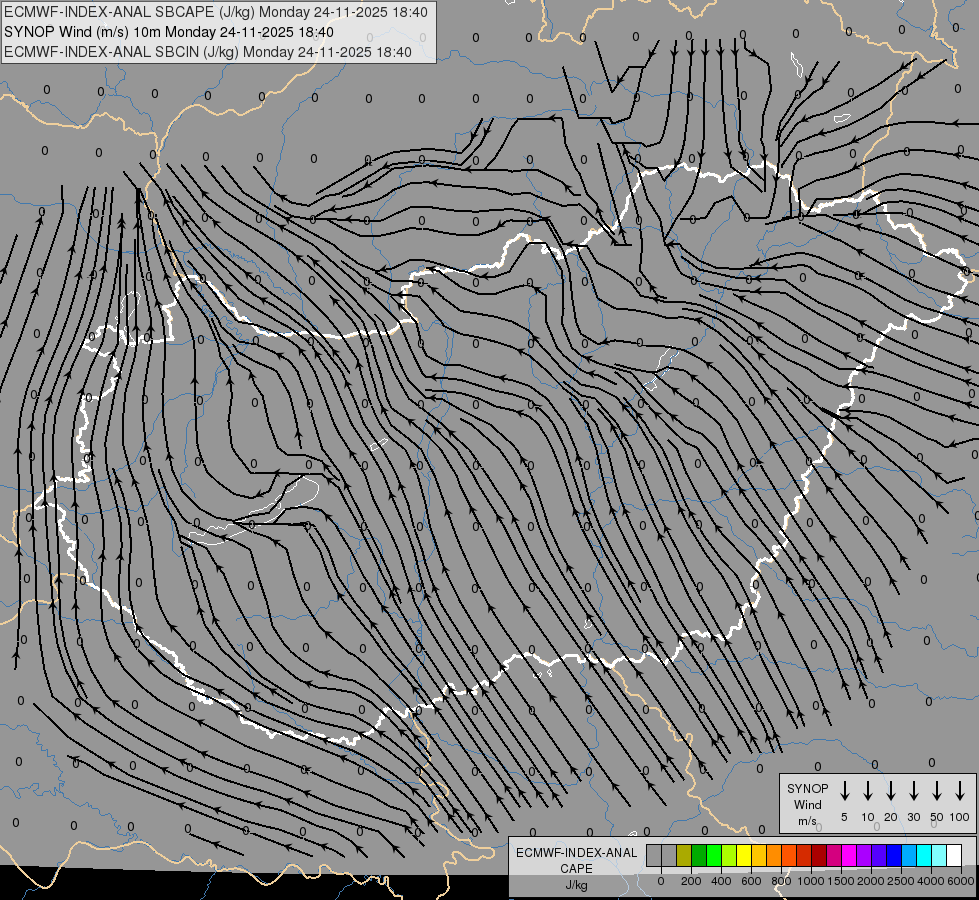Click the 2000 tick label on CAPE scale
The height and width of the screenshot is (900, 979).
click(x=871, y=881)
